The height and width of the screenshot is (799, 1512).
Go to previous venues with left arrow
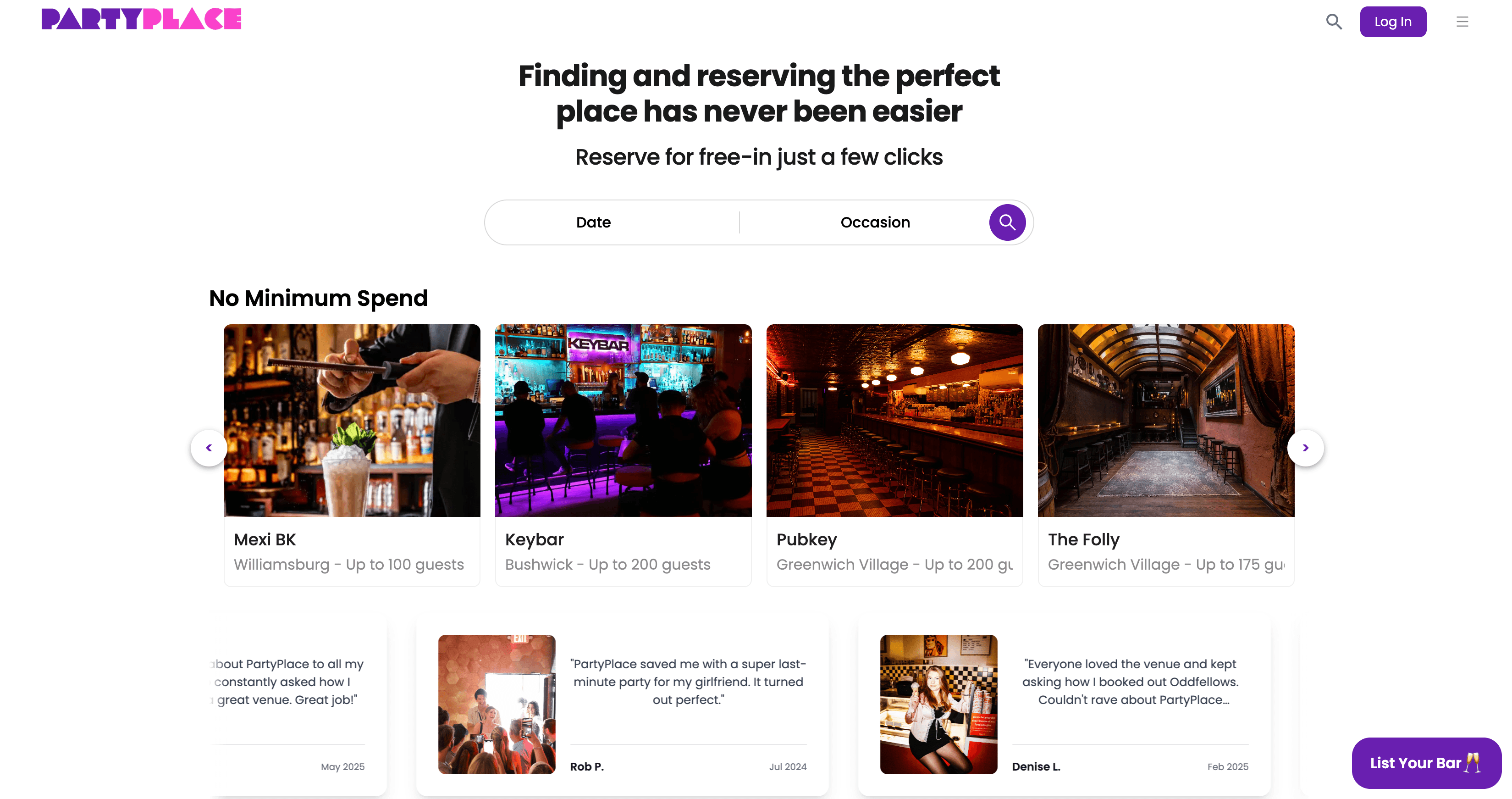click(209, 448)
